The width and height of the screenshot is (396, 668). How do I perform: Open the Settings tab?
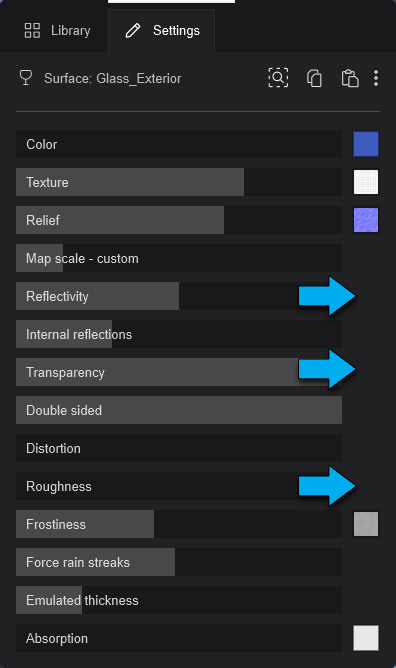pyautogui.click(x=162, y=31)
